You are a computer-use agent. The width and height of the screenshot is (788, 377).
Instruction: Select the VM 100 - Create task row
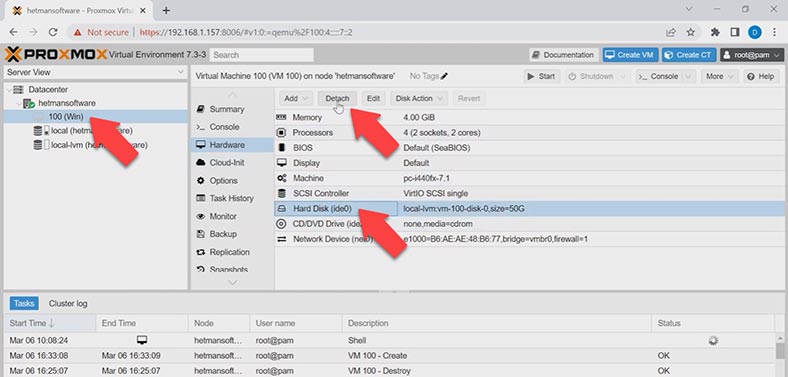click(390, 355)
